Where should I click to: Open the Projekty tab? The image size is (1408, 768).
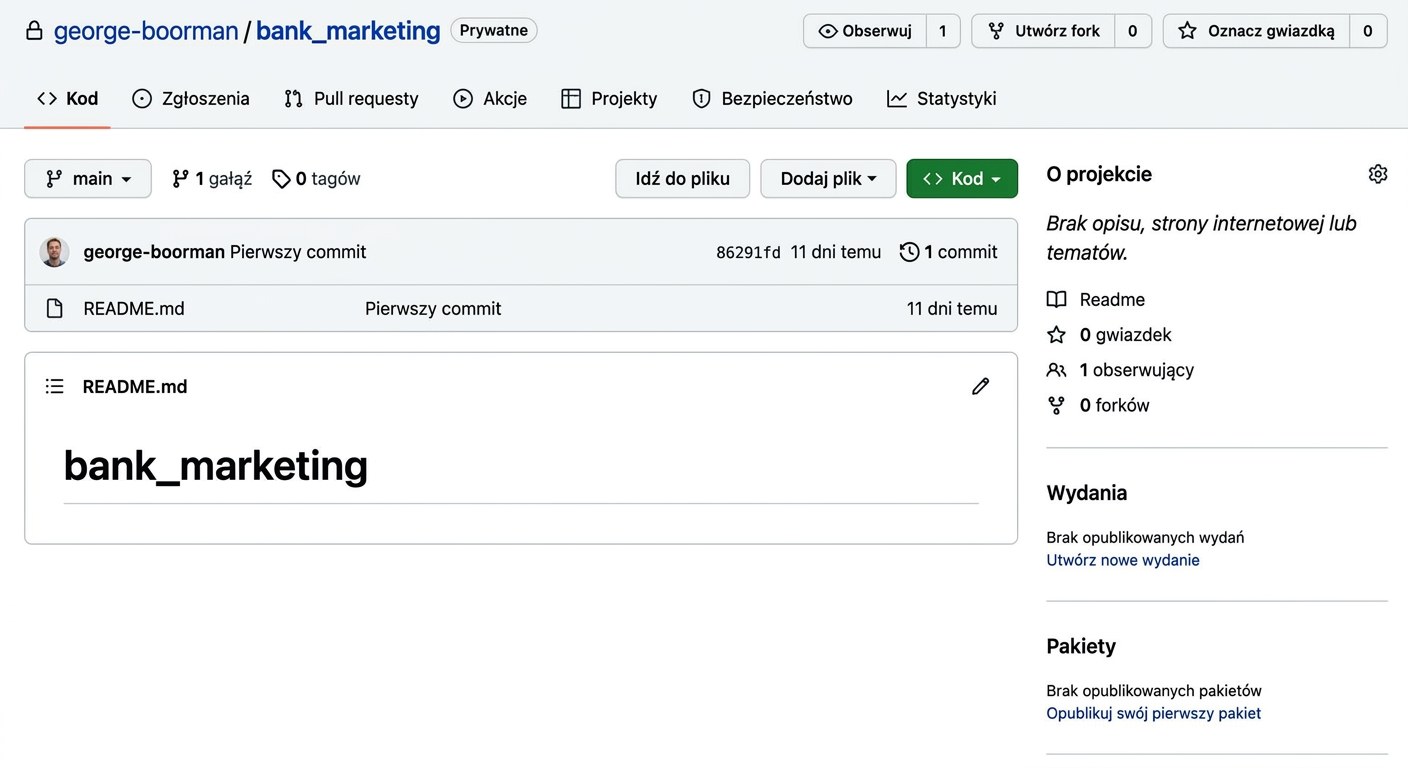tap(609, 98)
